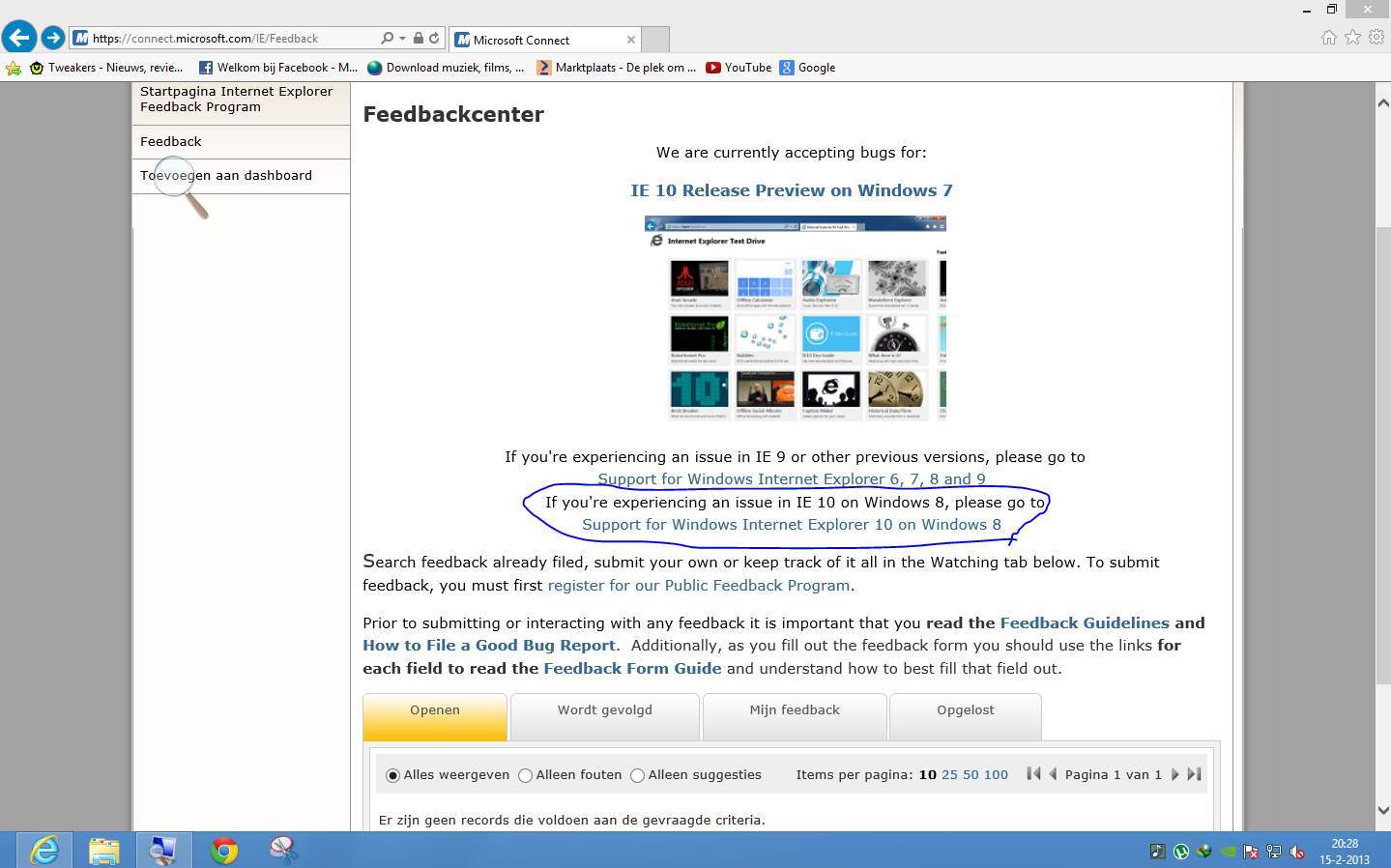The height and width of the screenshot is (868, 1391).
Task: Click the IE Test Drive screenshot thumbnail
Action: coord(796,318)
